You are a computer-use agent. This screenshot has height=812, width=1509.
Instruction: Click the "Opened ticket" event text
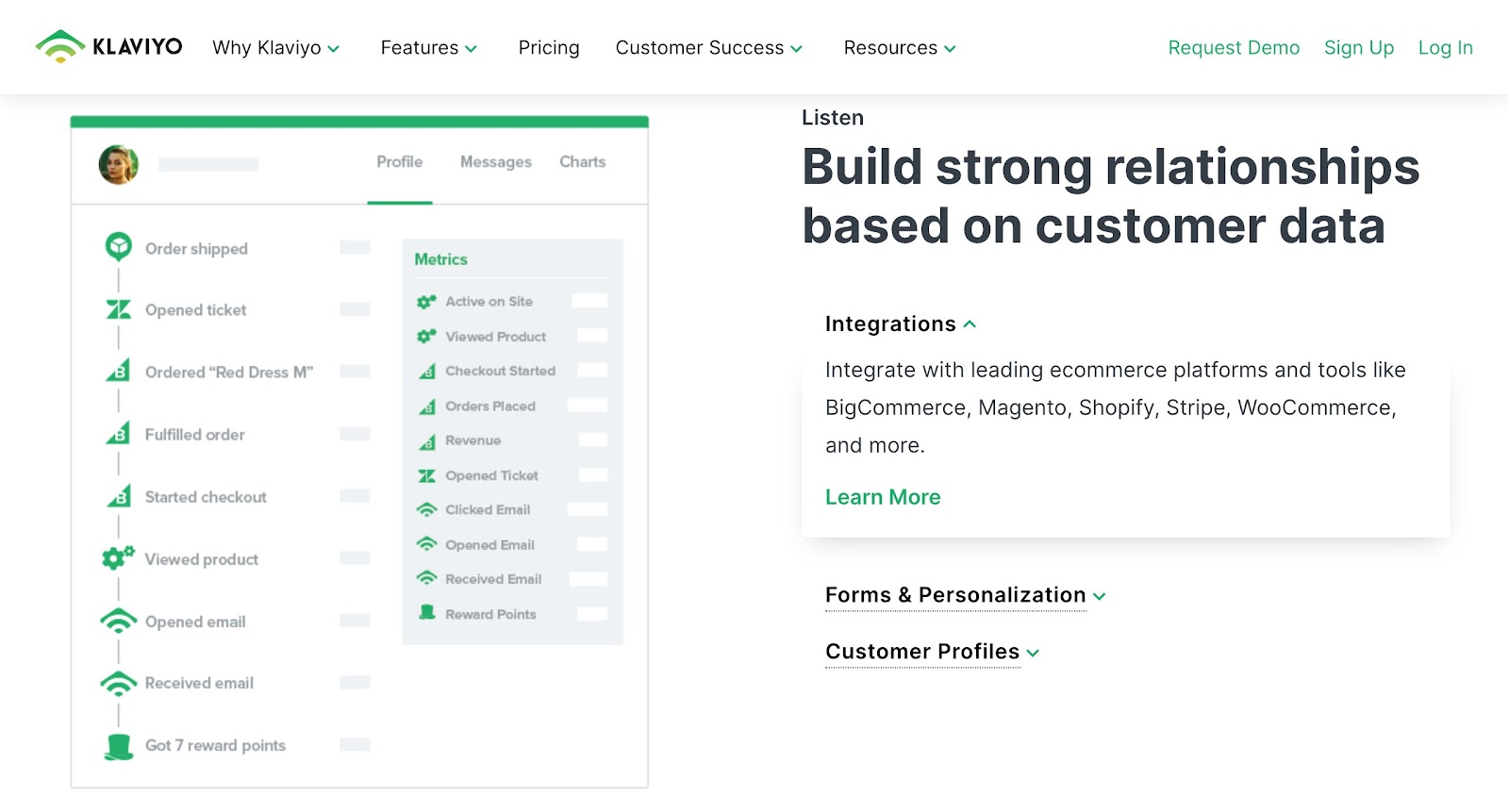point(195,309)
